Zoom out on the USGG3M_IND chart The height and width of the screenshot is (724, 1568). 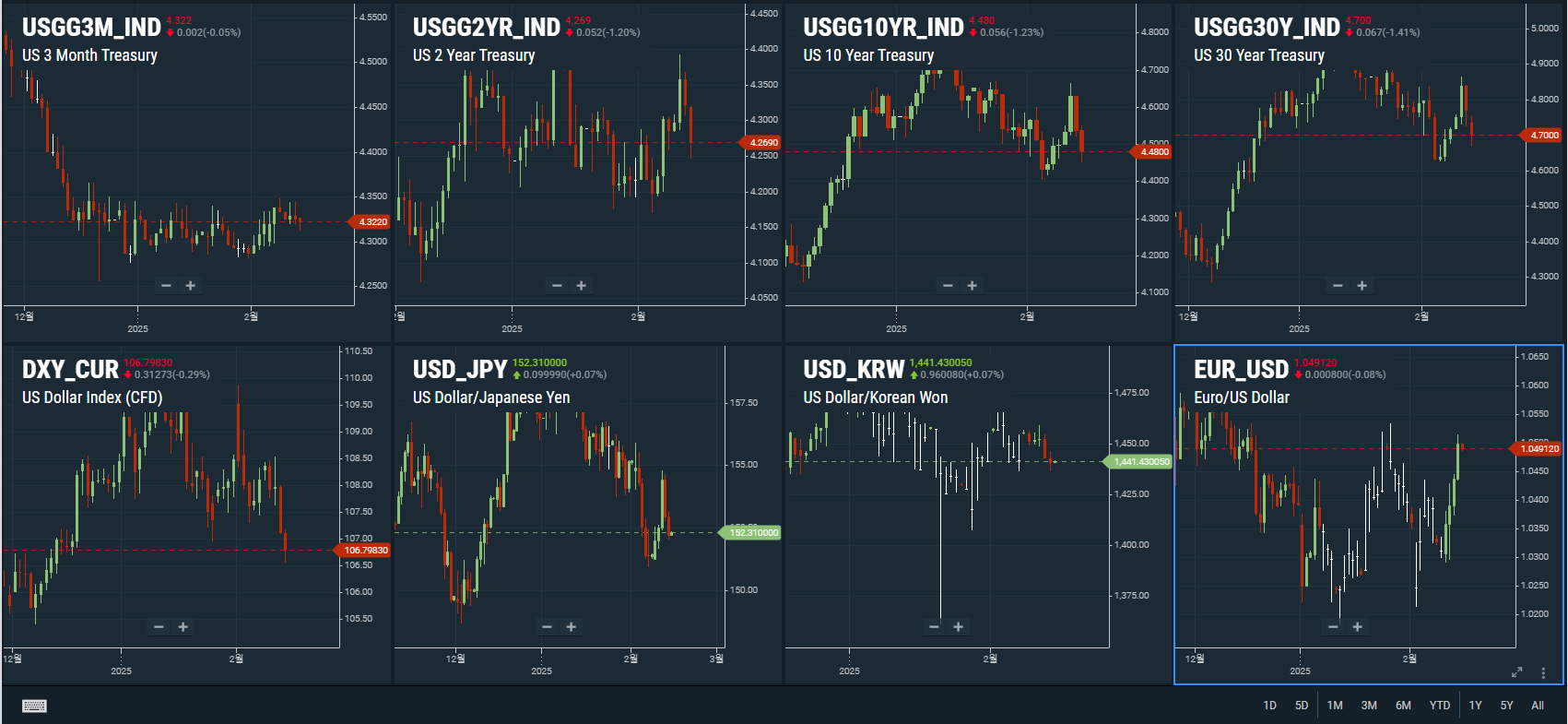pos(166,286)
